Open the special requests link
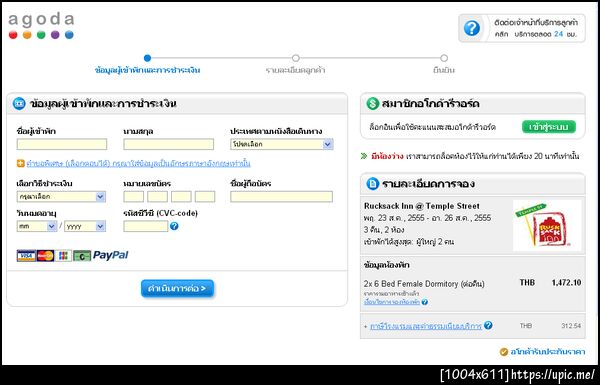 (138, 163)
